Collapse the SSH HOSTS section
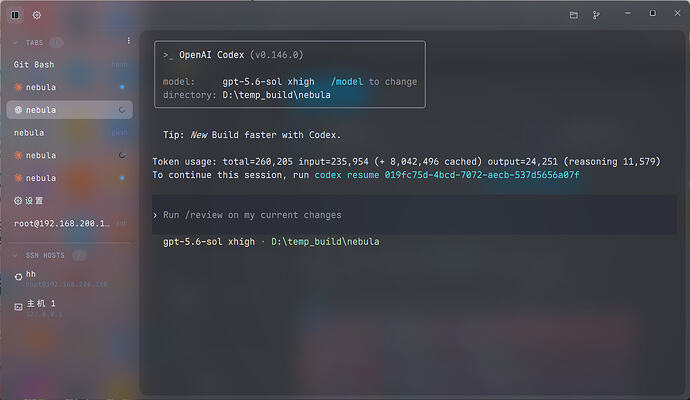 pos(15,255)
